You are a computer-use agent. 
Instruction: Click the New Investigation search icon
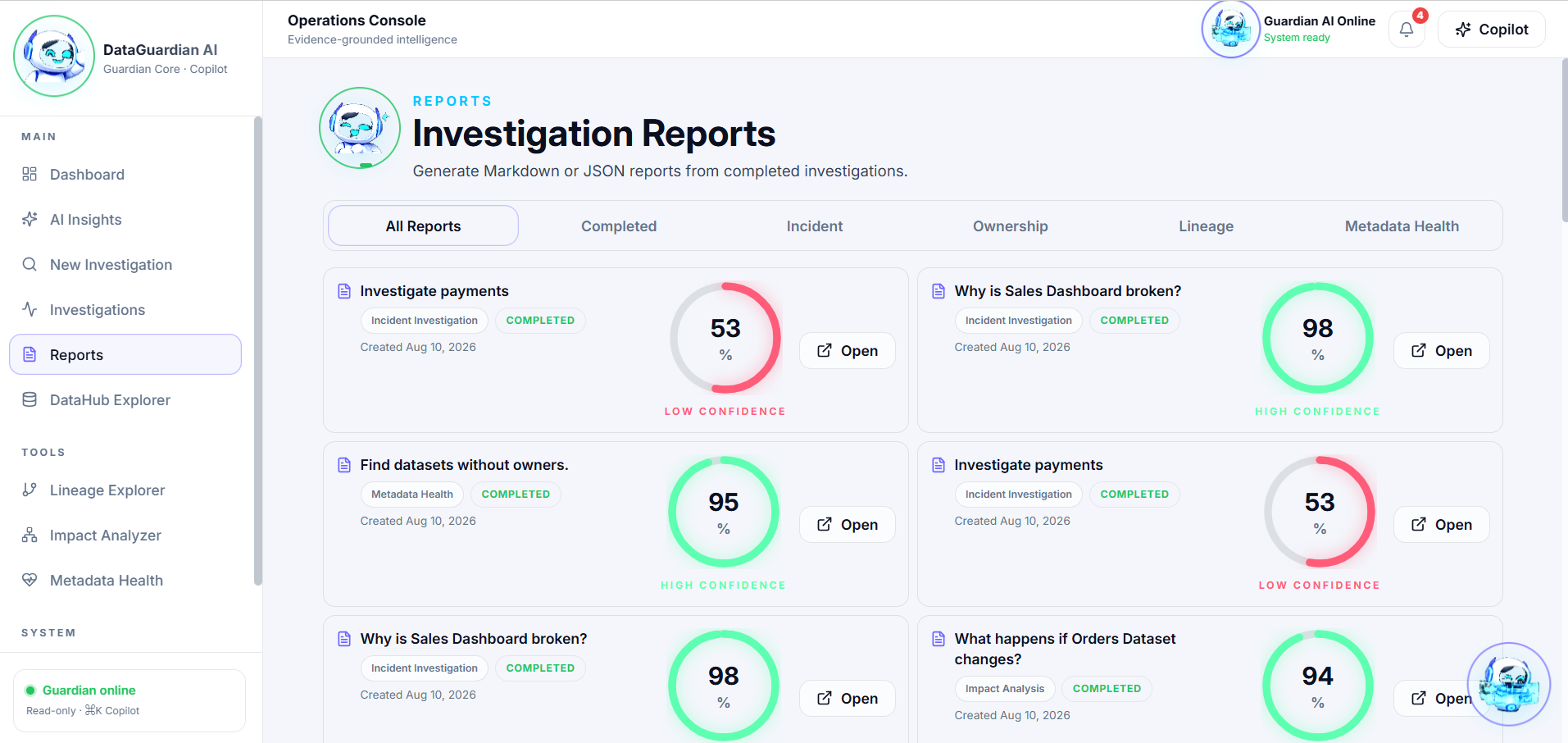click(x=30, y=264)
